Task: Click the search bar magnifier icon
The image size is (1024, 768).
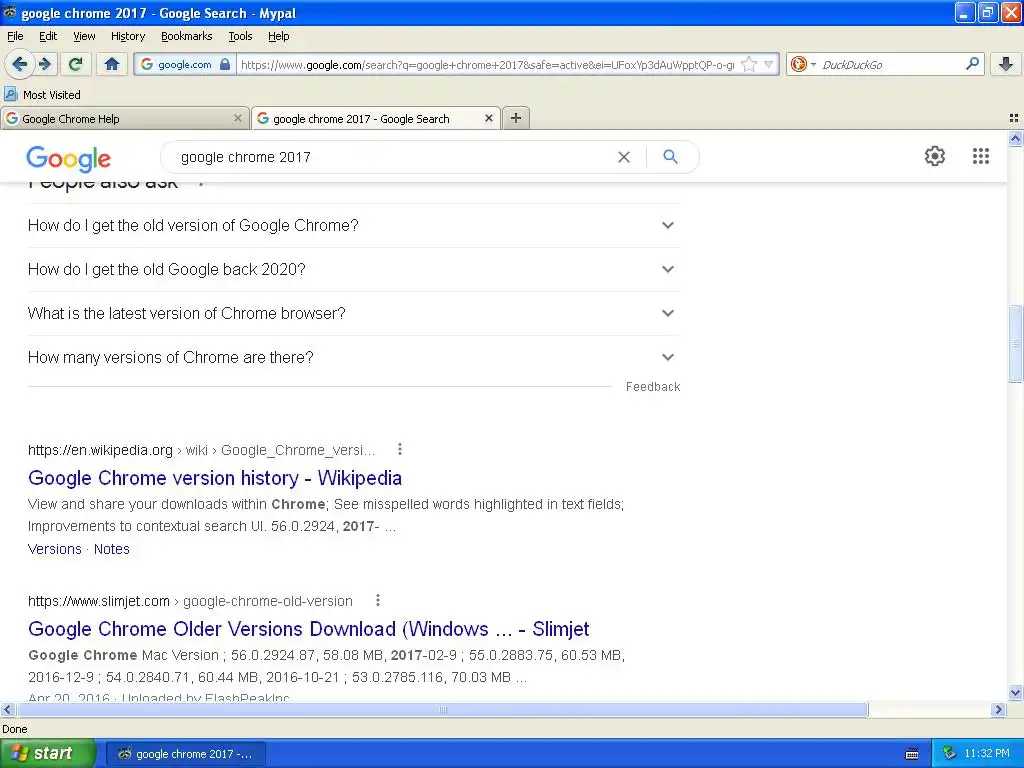Action: [972, 63]
